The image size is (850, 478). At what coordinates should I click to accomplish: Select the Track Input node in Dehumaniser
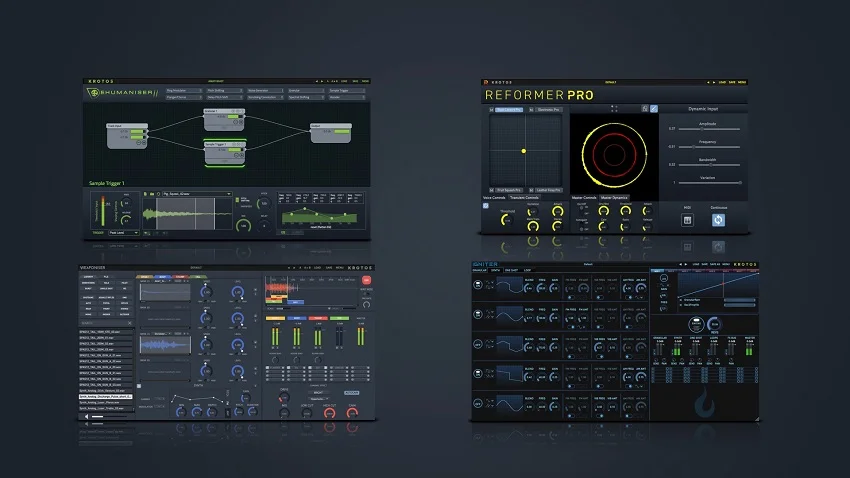click(x=127, y=135)
